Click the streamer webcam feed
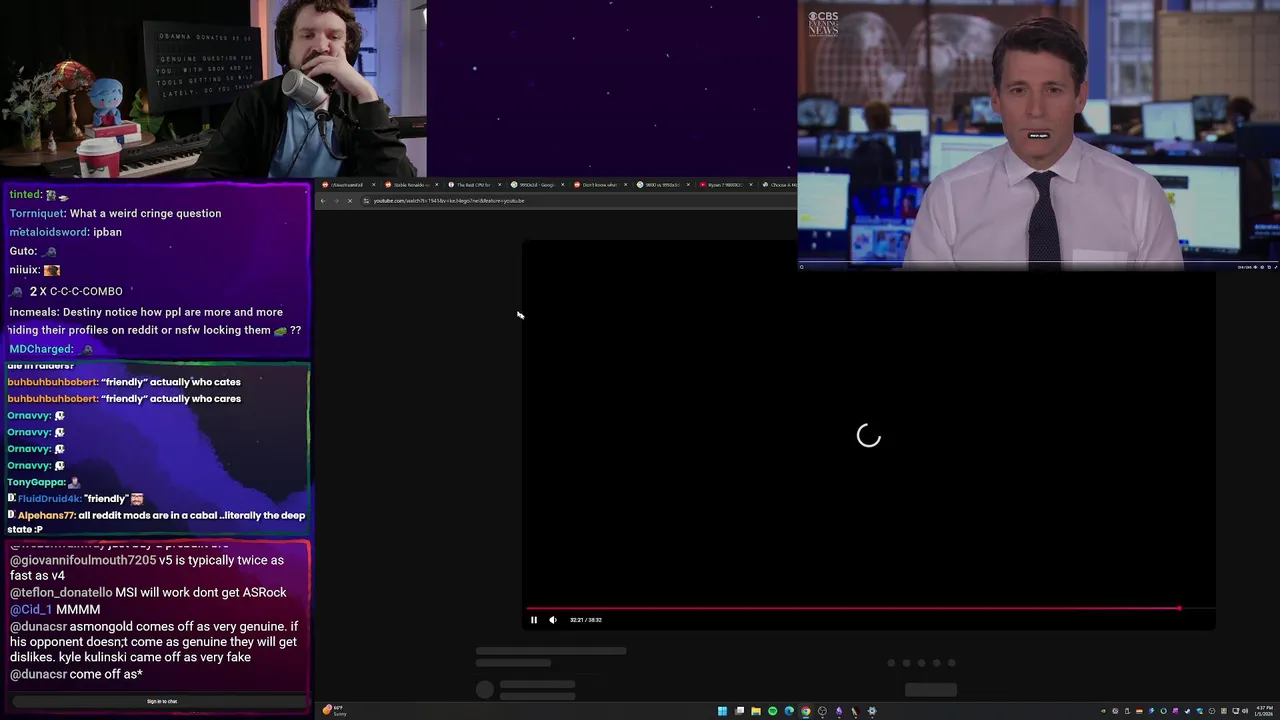 pyautogui.click(x=213, y=89)
